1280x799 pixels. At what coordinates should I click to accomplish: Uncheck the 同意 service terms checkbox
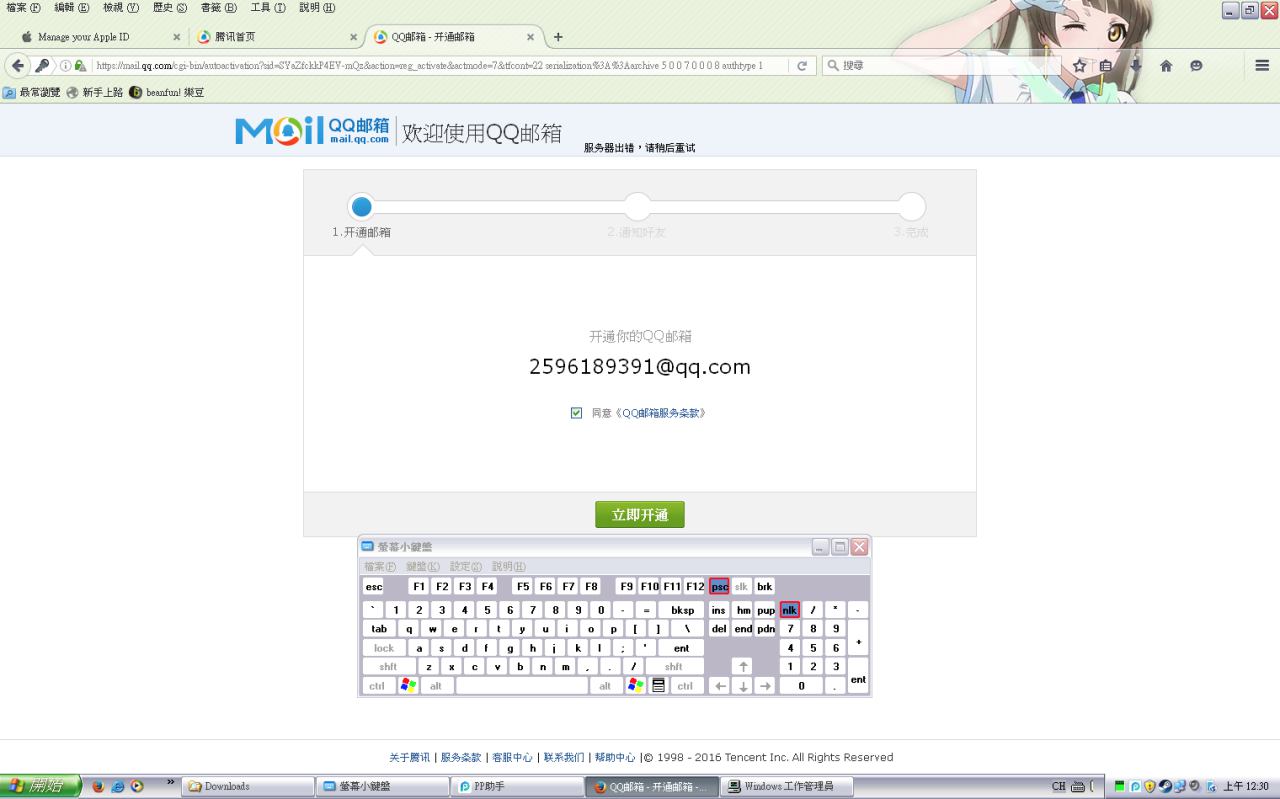576,413
